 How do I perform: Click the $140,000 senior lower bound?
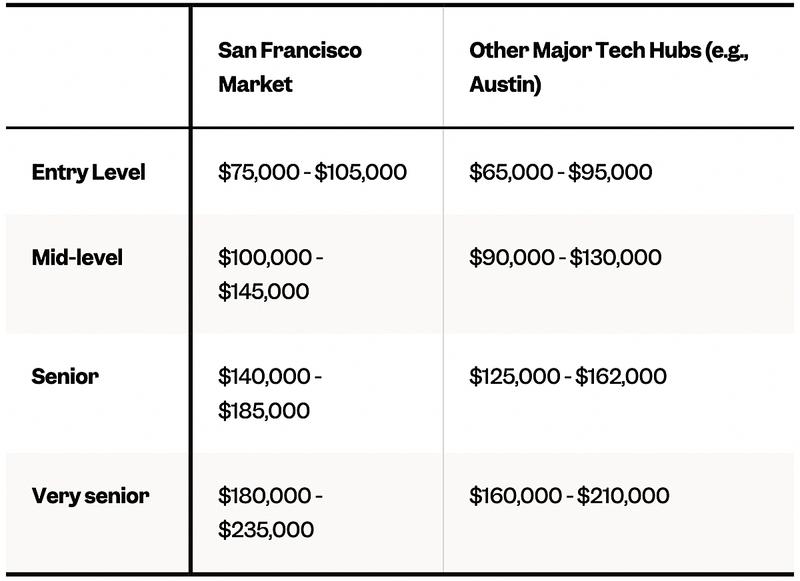point(265,377)
